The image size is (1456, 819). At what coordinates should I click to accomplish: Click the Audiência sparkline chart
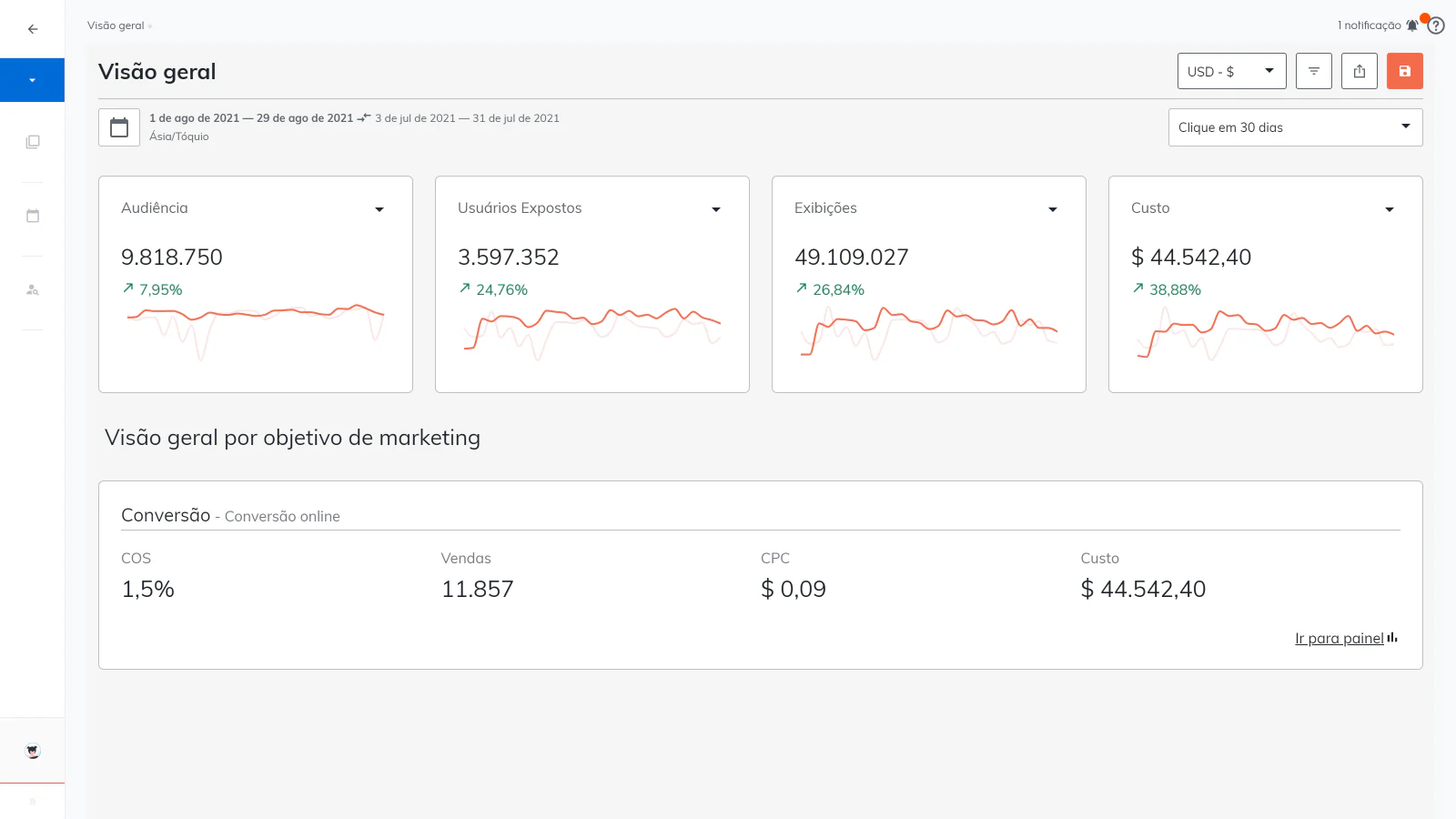tap(256, 331)
